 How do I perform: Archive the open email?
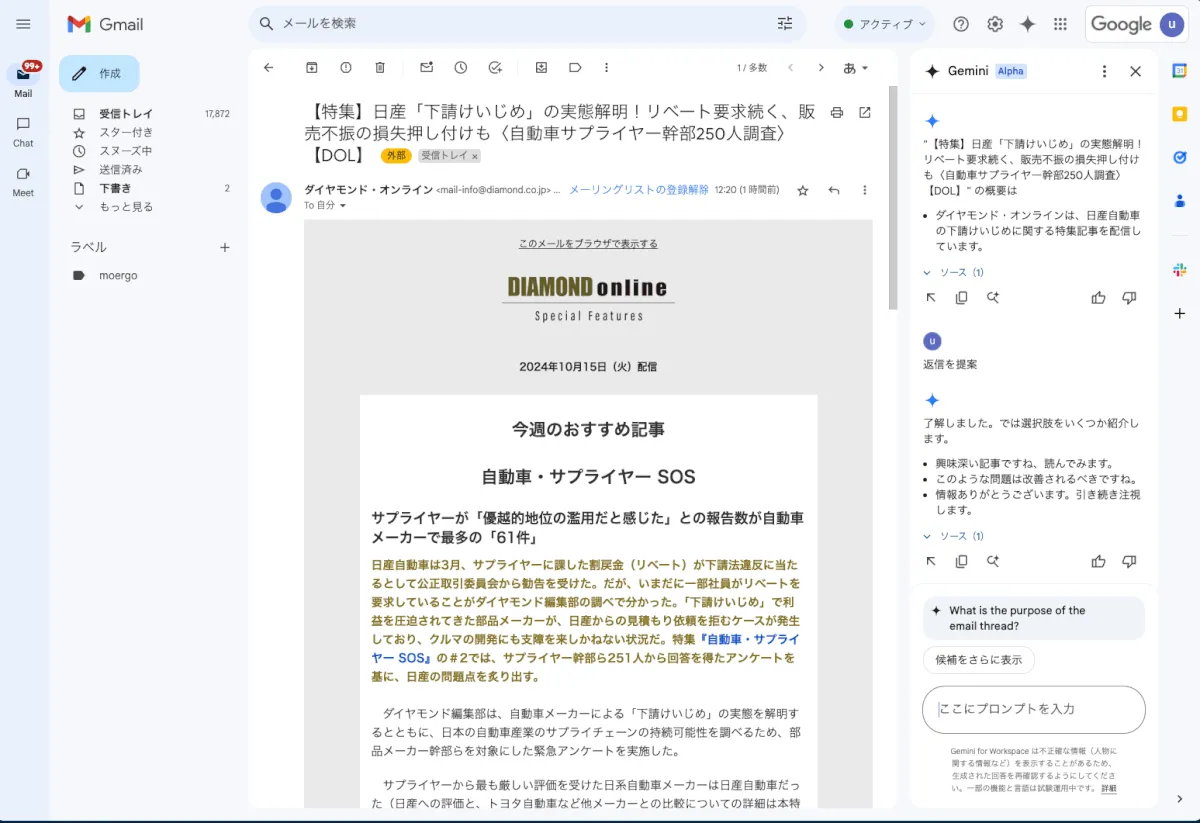point(312,67)
